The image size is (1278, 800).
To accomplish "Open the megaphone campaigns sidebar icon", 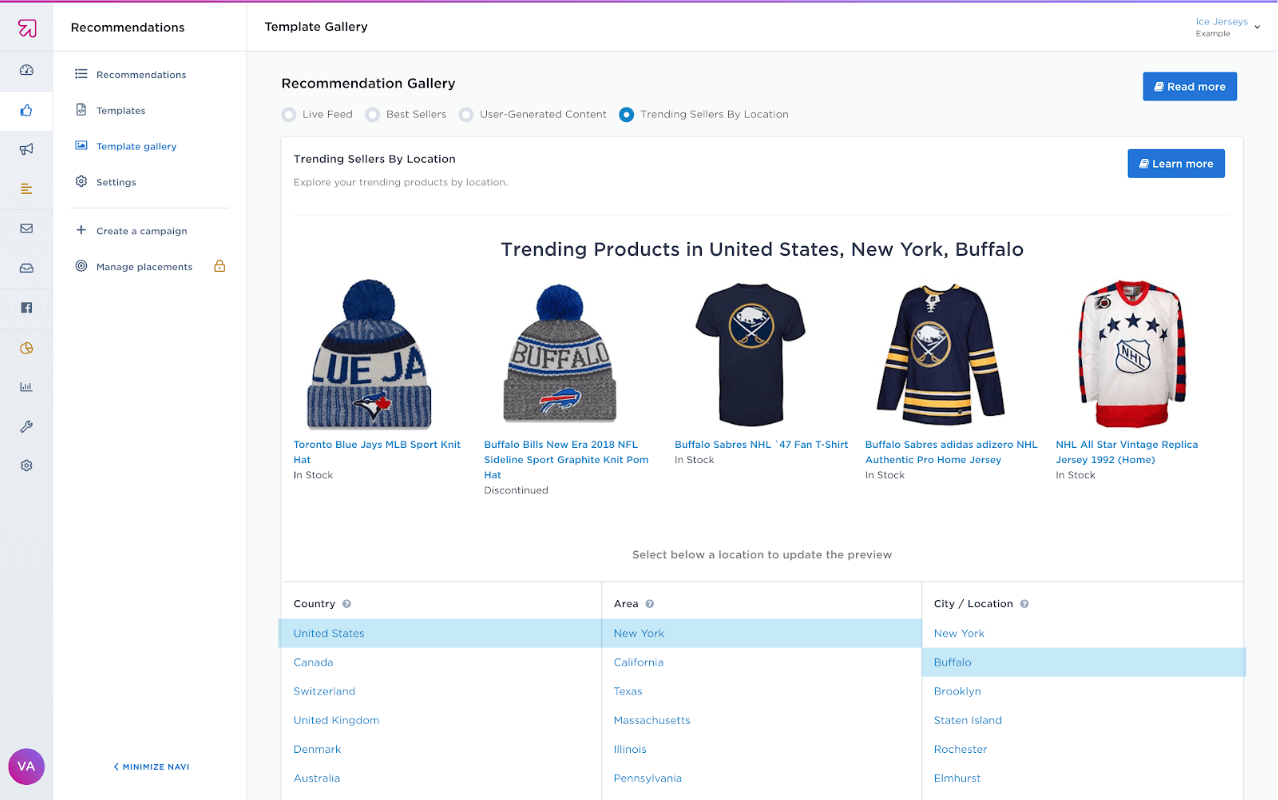I will (27, 149).
